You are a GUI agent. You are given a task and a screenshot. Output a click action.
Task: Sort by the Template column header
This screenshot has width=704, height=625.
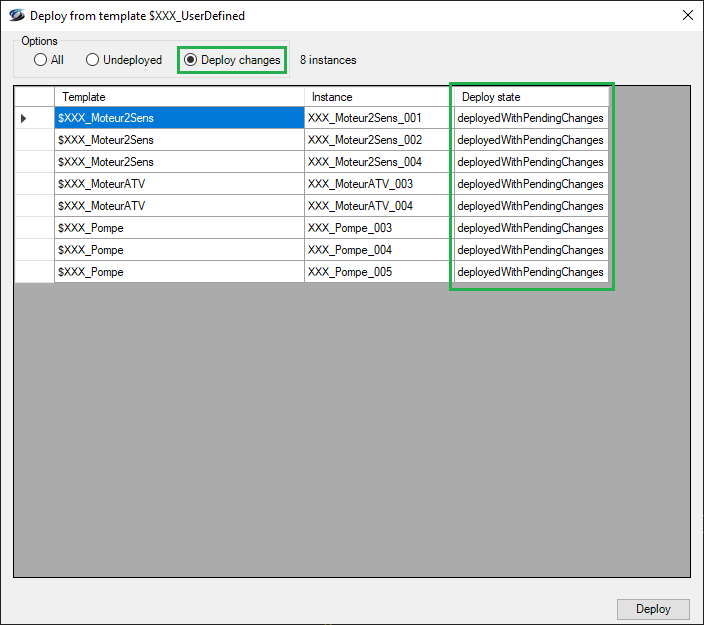click(x=178, y=97)
